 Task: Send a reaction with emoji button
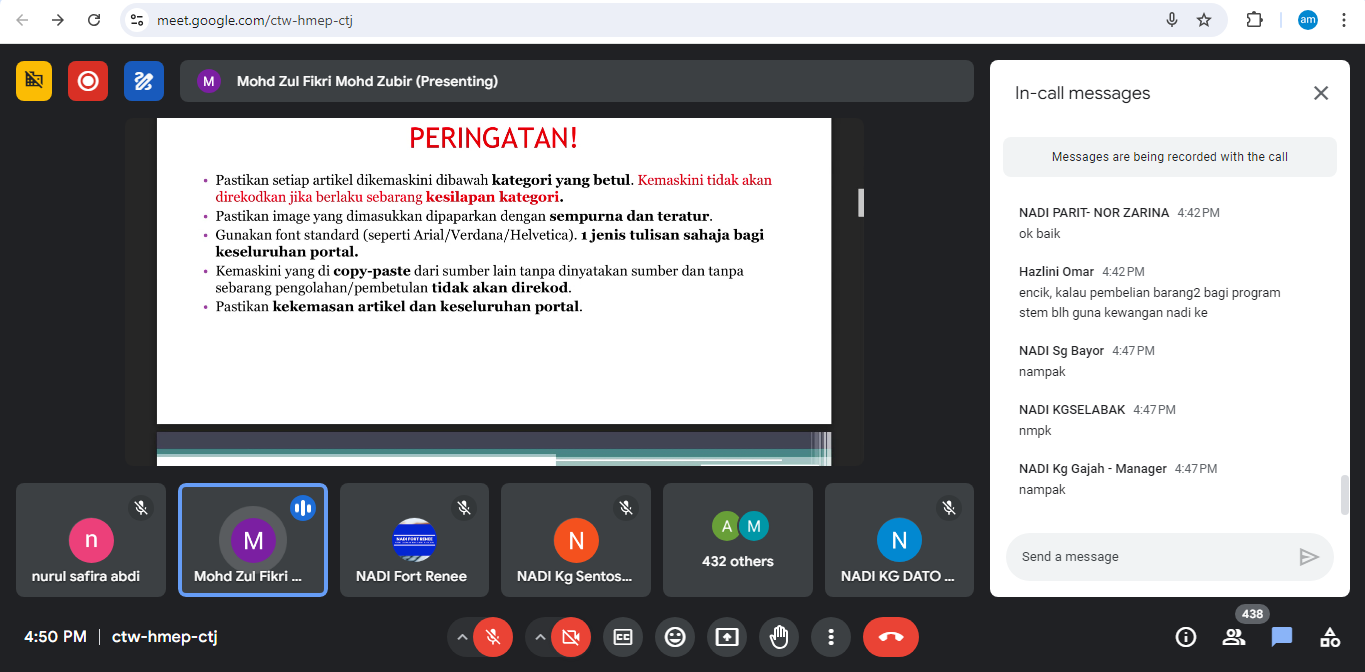[675, 637]
